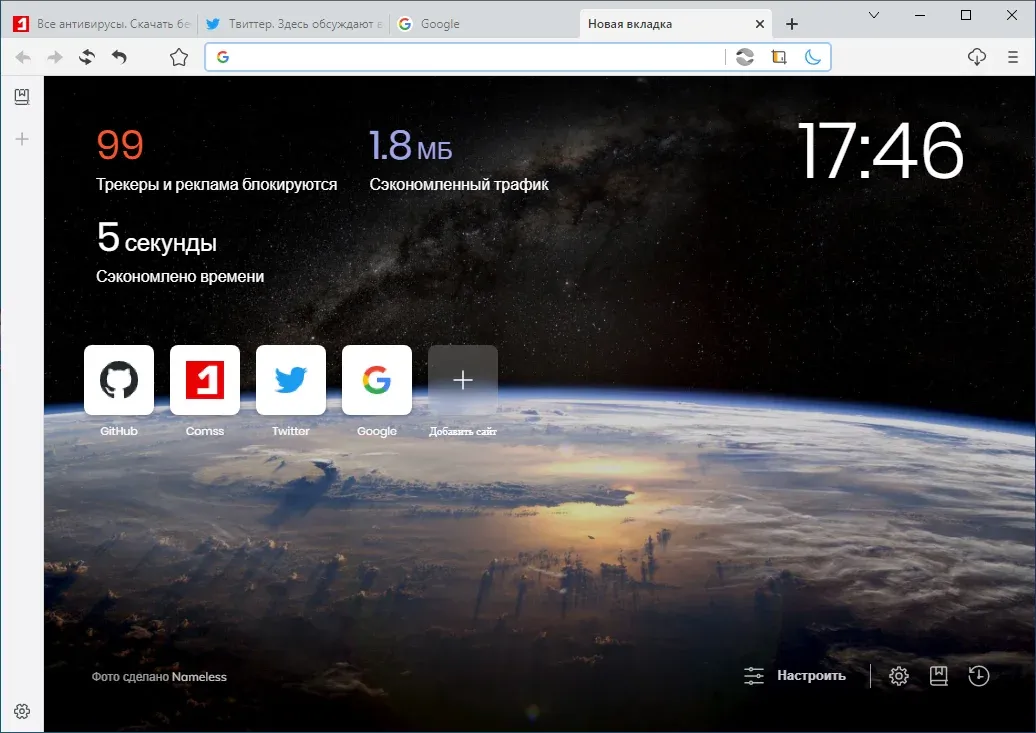The height and width of the screenshot is (733, 1036).
Task: Add a new site tile with plus
Action: click(462, 380)
